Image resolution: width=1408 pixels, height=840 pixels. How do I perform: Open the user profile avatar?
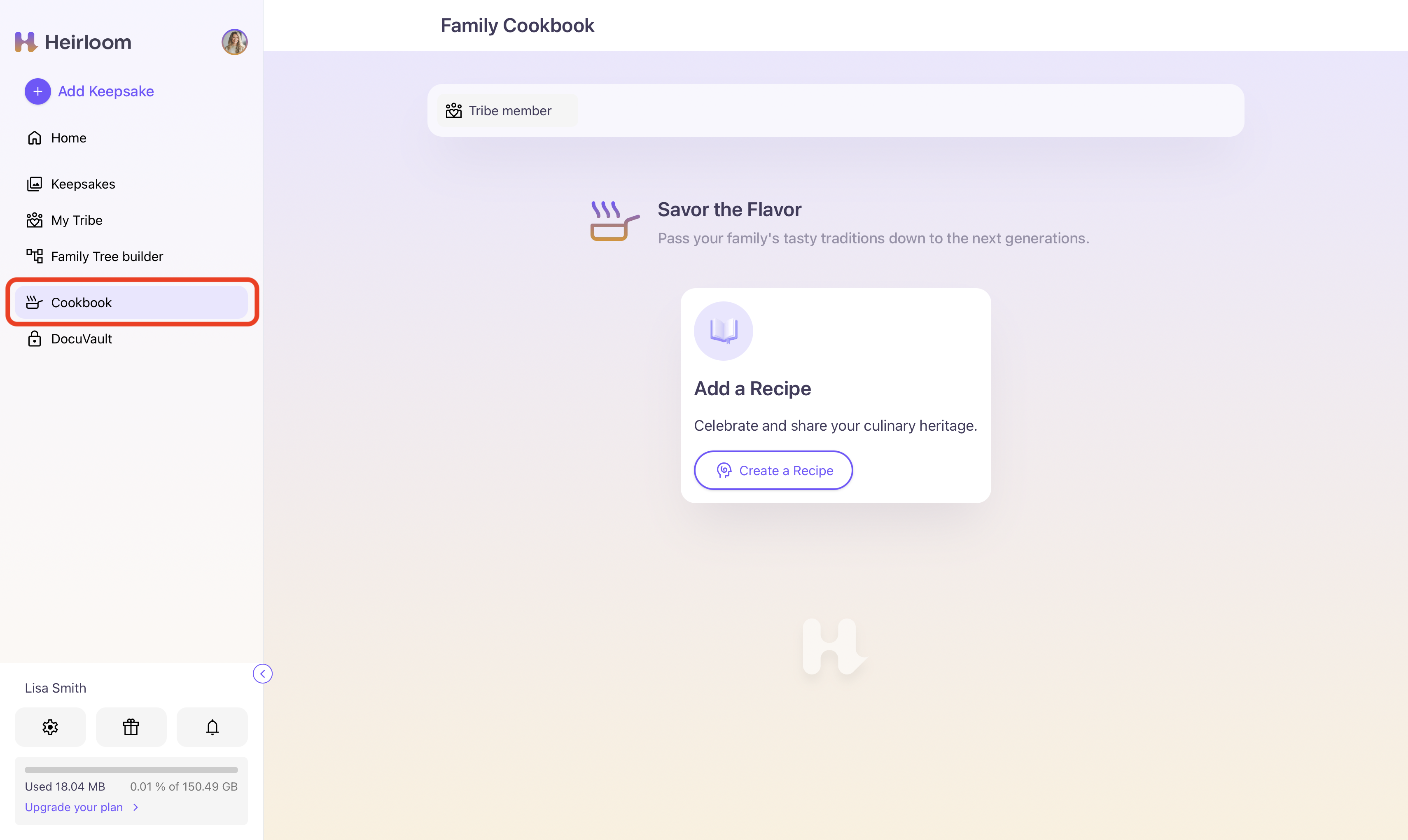coord(234,42)
